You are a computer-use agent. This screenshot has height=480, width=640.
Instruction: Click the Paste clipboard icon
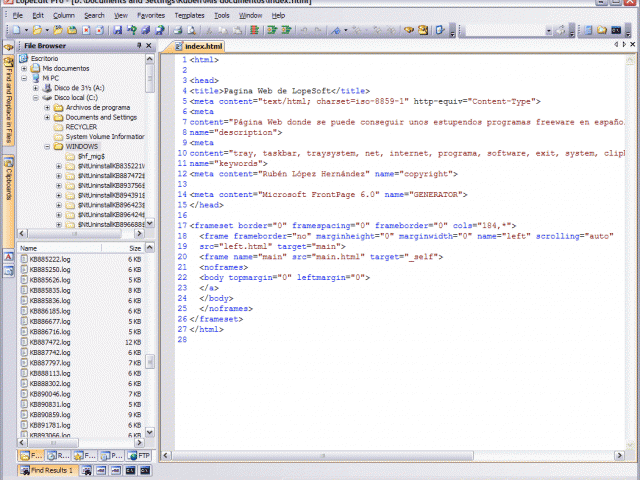237,30
